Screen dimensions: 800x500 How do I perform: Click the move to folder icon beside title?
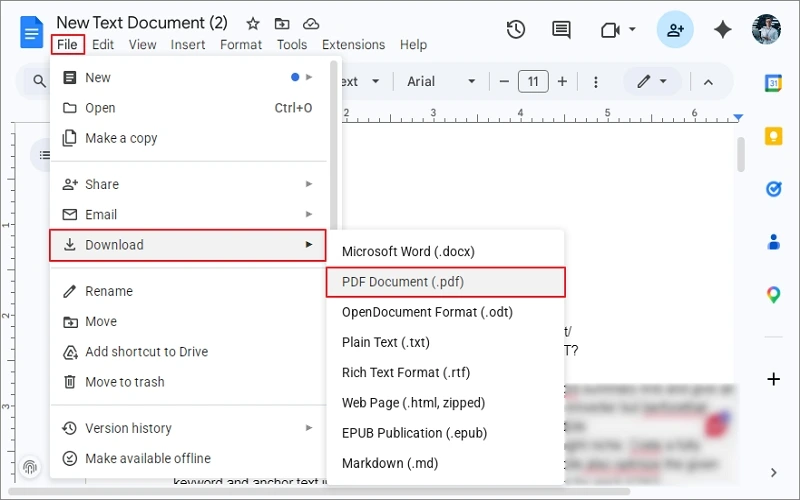click(282, 23)
